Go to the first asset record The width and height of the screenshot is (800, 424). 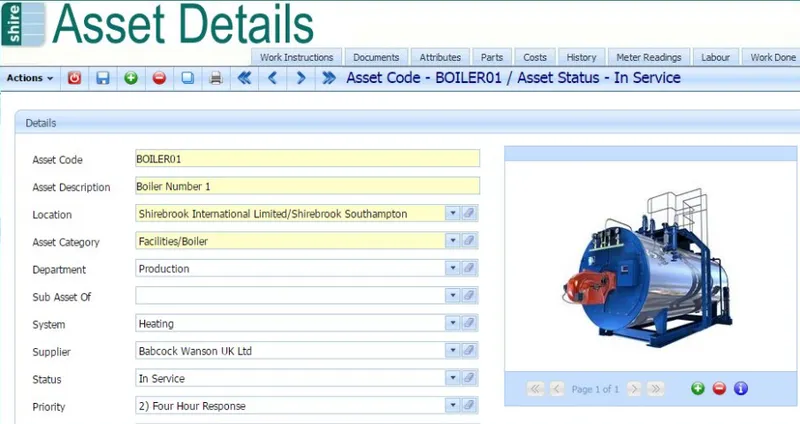(x=244, y=78)
